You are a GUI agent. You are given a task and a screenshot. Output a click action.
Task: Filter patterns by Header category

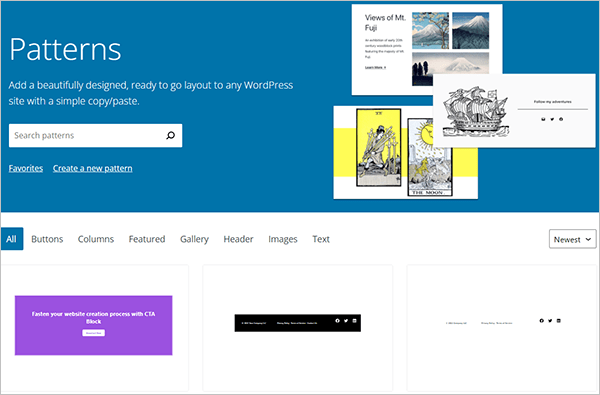(x=238, y=239)
